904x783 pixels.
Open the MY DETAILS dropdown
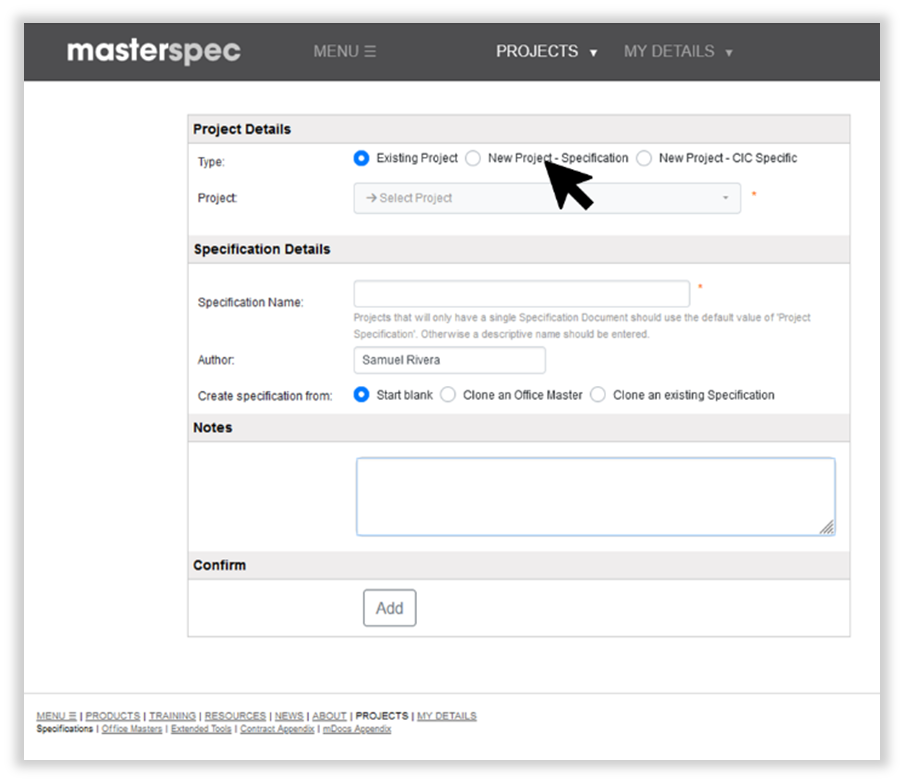coord(671,52)
